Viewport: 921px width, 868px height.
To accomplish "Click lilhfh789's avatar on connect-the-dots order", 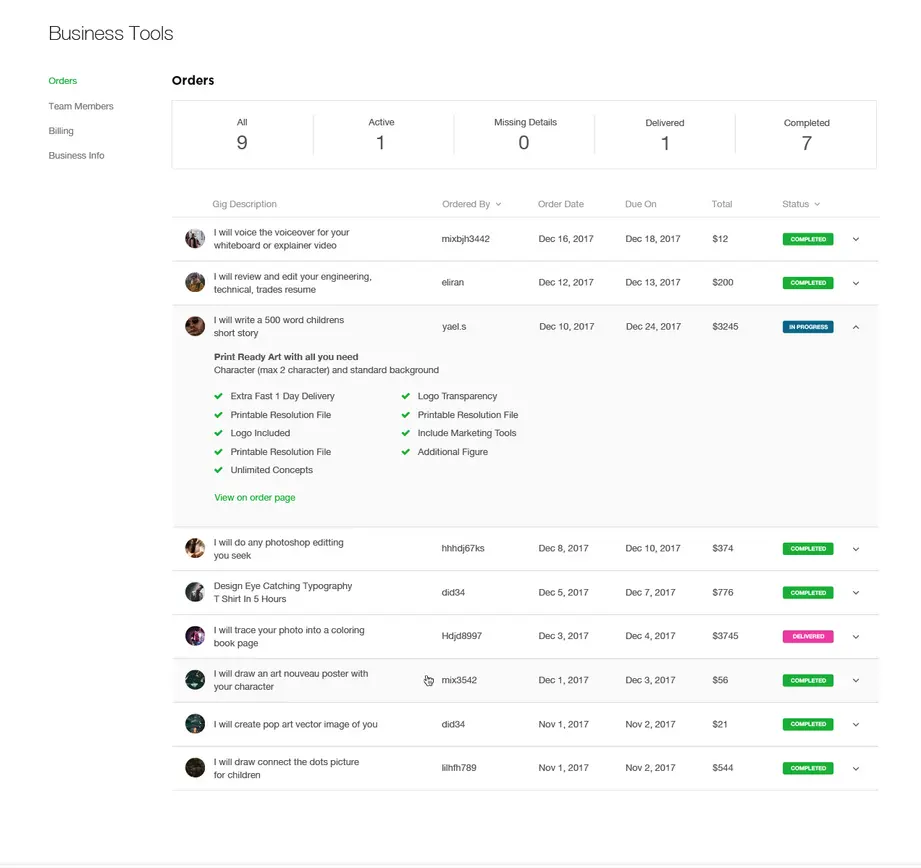I will tap(194, 768).
